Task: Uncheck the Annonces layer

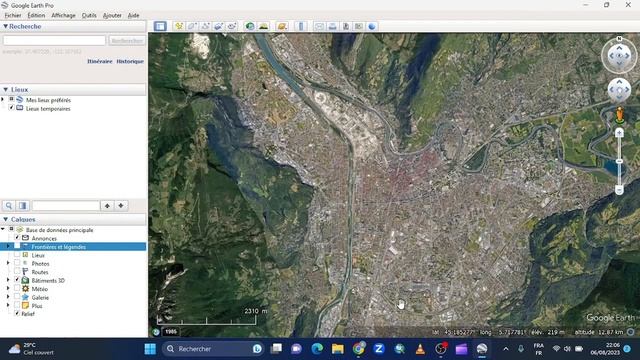Action: point(17,238)
